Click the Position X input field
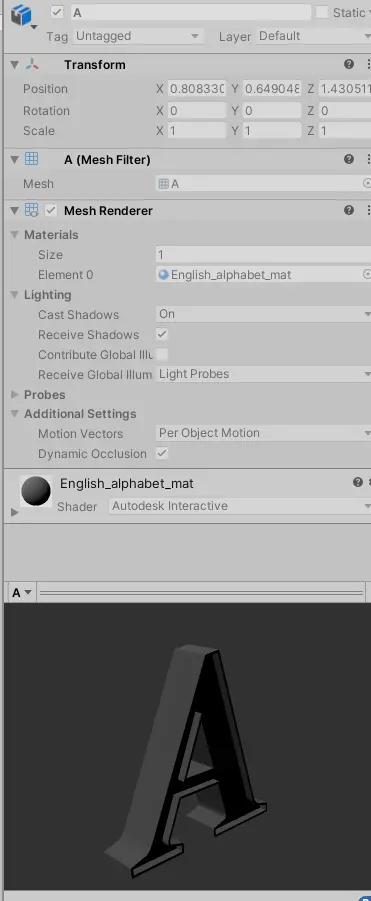 click(197, 89)
